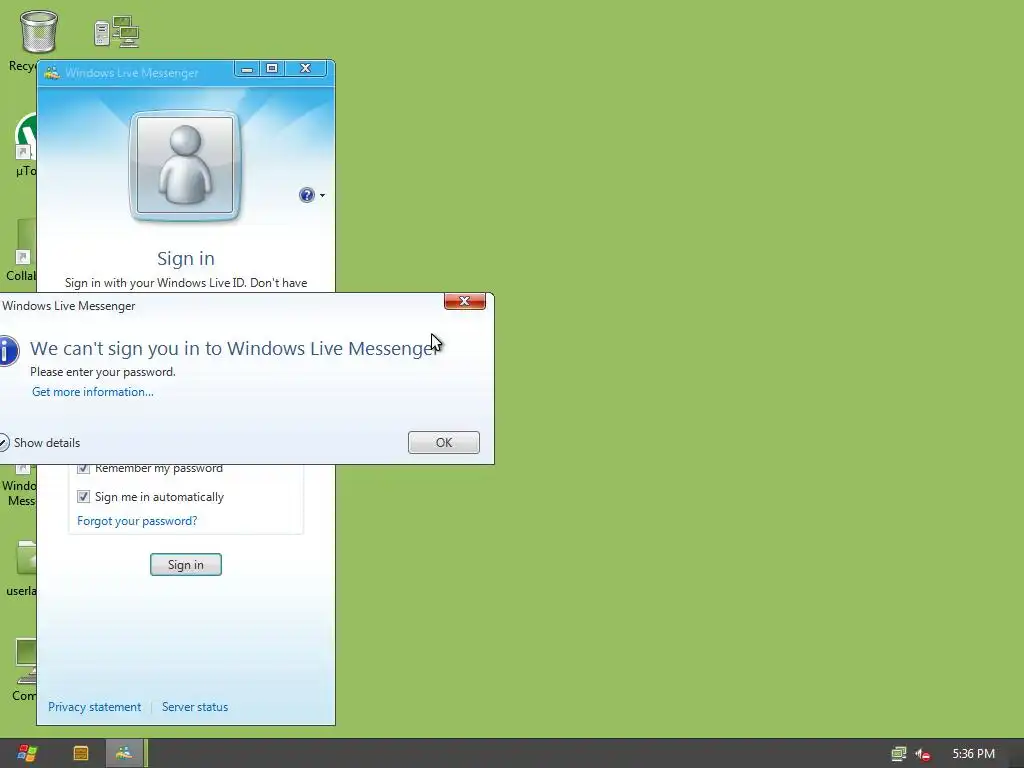Close the Windows Live Messenger main window
The height and width of the screenshot is (768, 1024).
(305, 69)
